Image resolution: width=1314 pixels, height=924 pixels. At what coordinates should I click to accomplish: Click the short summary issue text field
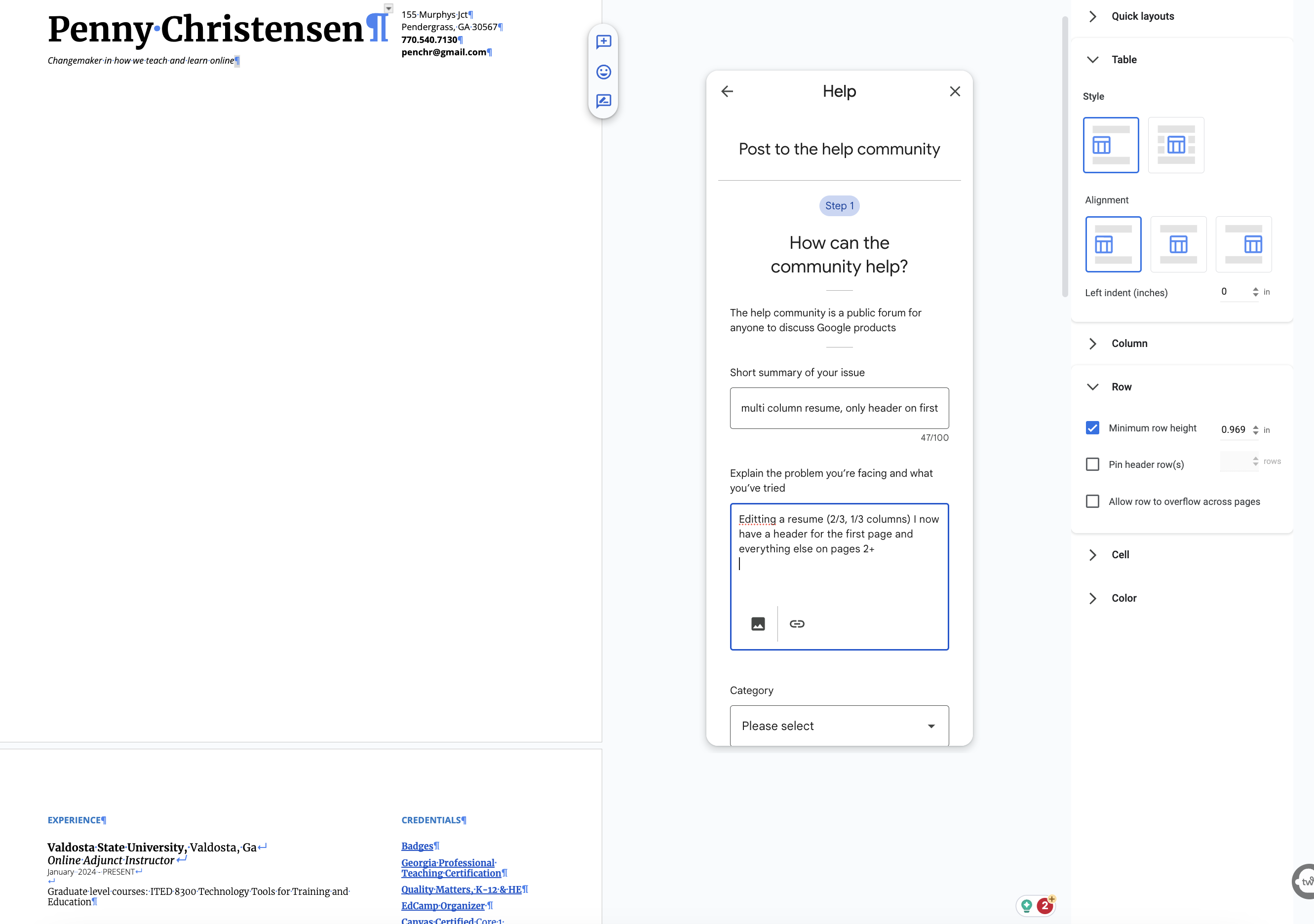[x=839, y=408]
